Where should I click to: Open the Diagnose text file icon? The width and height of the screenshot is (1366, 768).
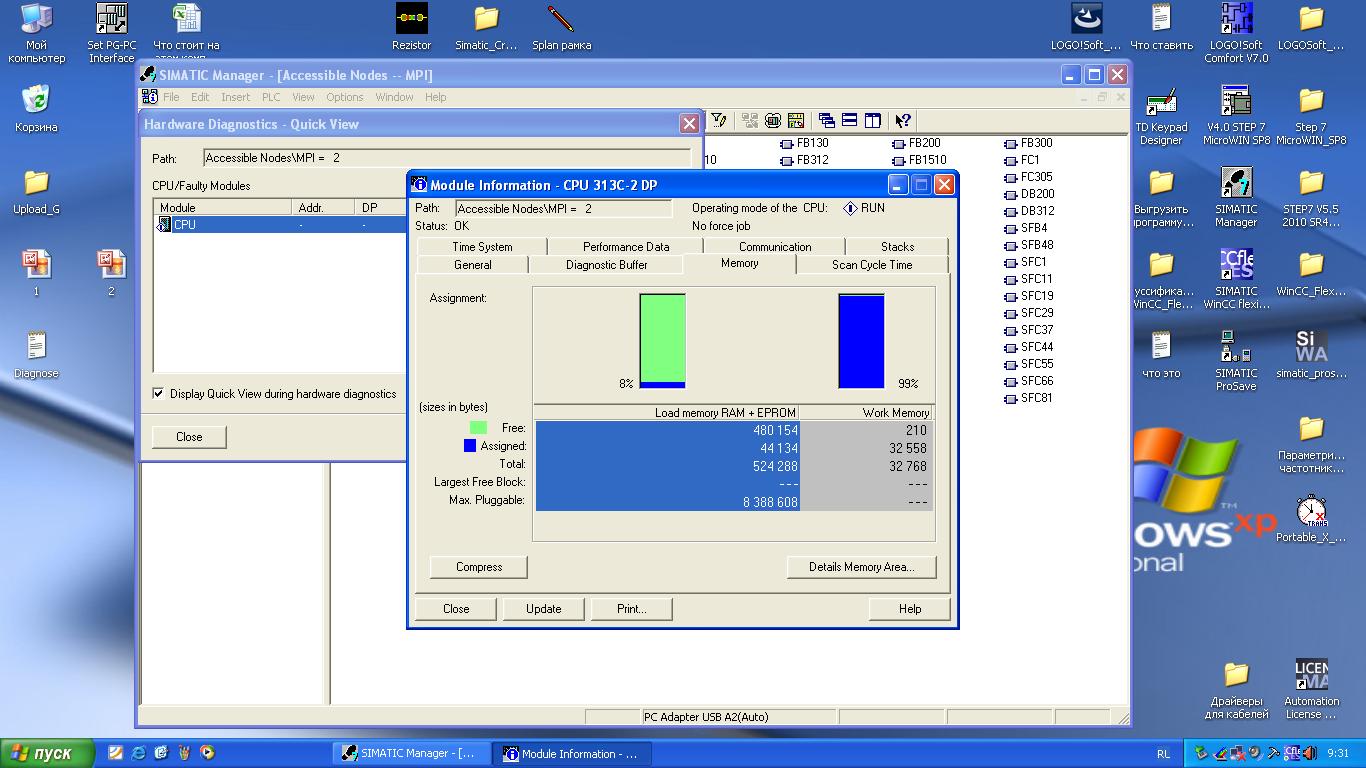(x=36, y=355)
